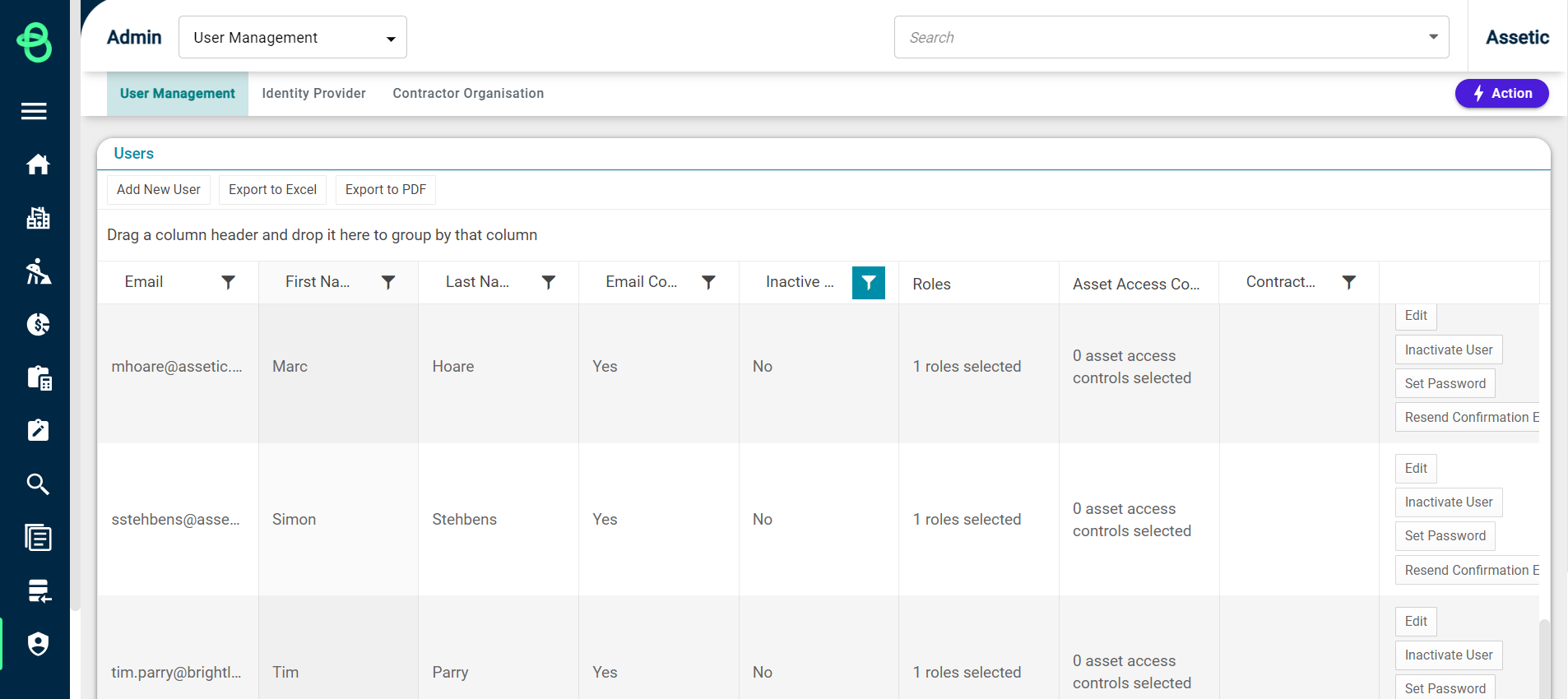1568x699 pixels.
Task: Open the hamburger menu in the sidebar
Action: tap(34, 111)
